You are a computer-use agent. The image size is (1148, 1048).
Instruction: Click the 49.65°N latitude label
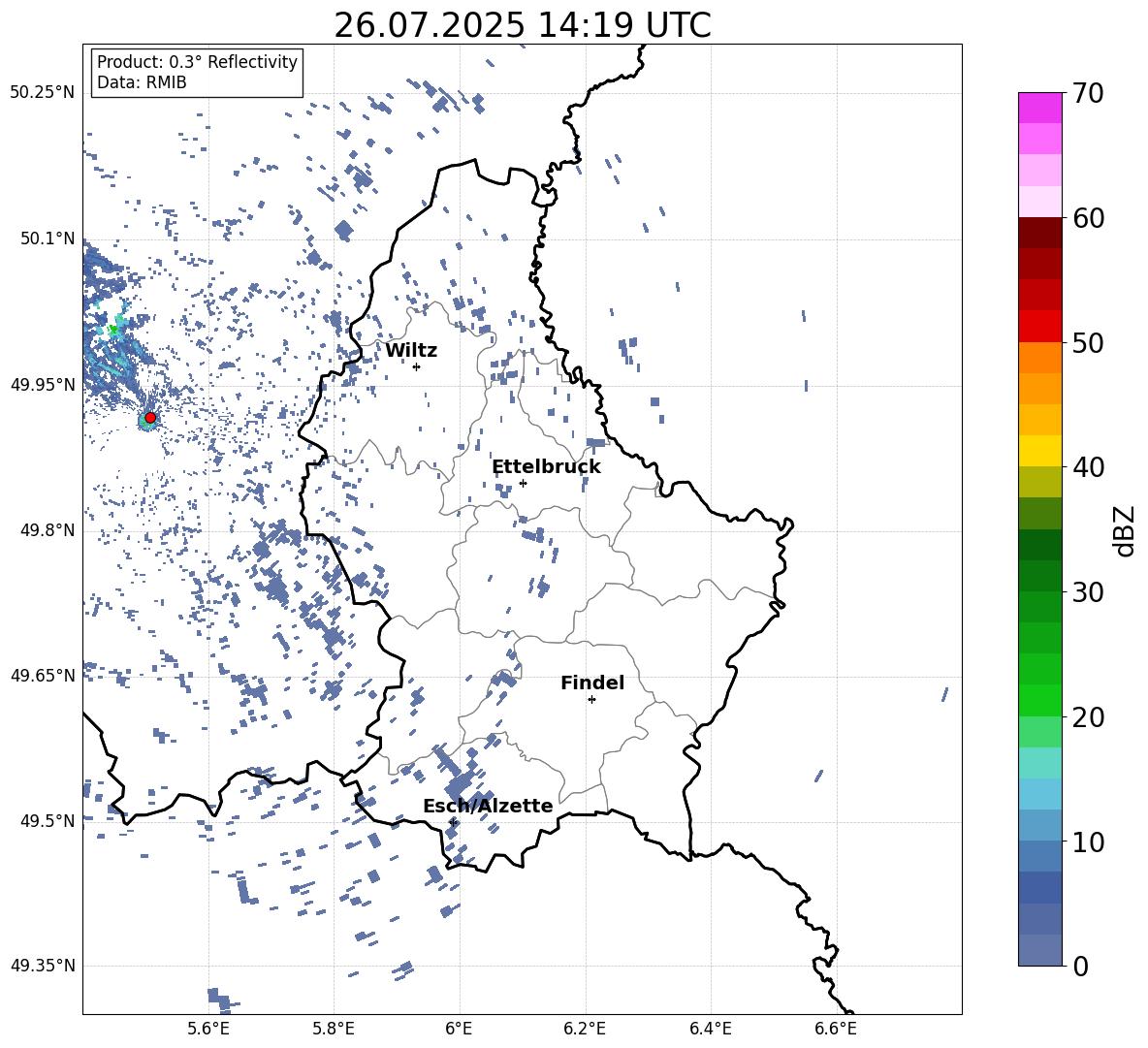(43, 676)
